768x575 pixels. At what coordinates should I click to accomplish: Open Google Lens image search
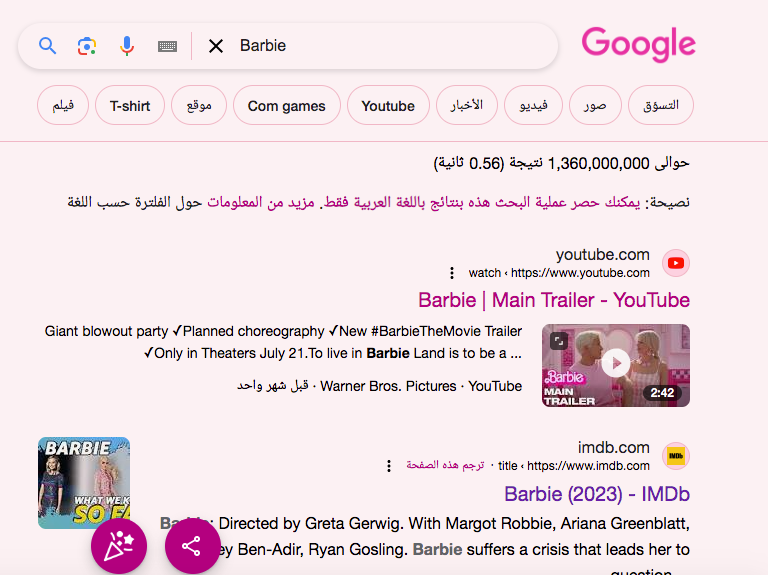pos(87,46)
